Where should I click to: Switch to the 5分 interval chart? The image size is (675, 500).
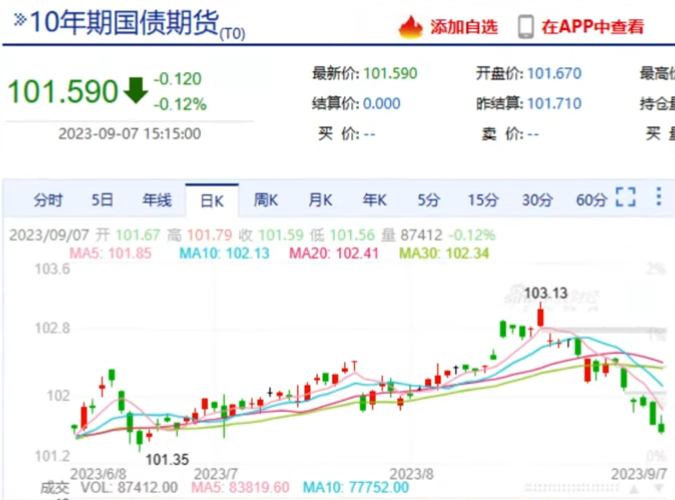428,199
